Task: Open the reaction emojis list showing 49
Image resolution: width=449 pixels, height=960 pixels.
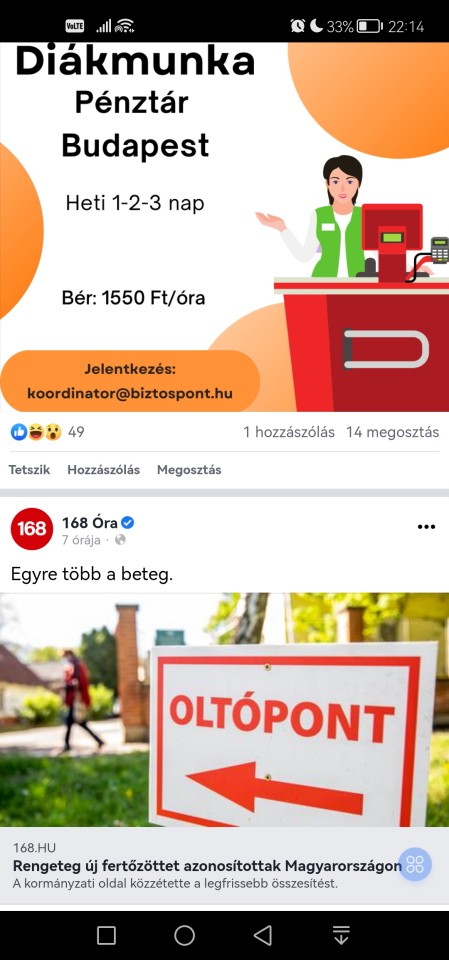Action: click(47, 432)
